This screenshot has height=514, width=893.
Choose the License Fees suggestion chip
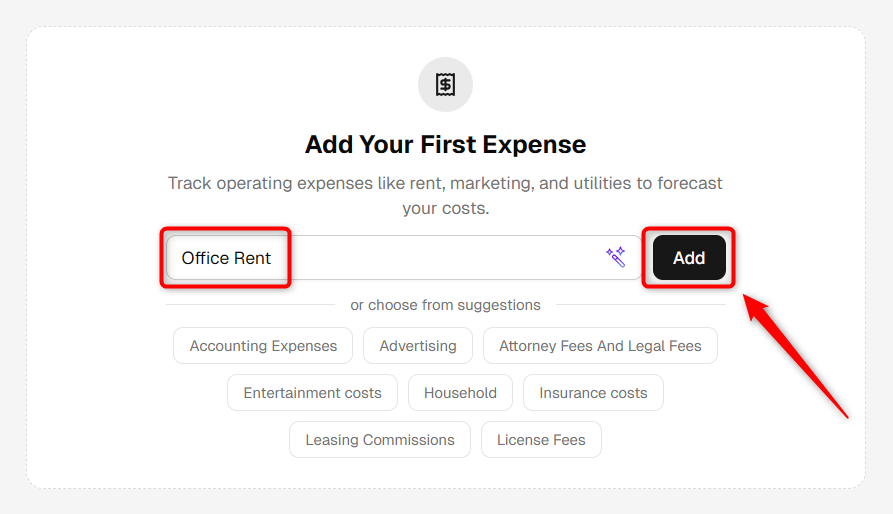(x=541, y=440)
